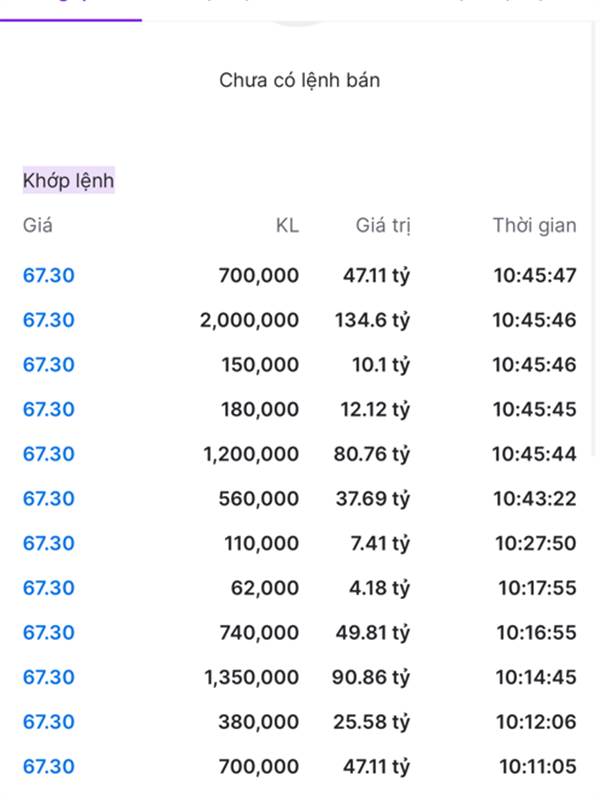Click the Chưa có lệnh bán message
This screenshot has width=600, height=800.
click(x=300, y=80)
